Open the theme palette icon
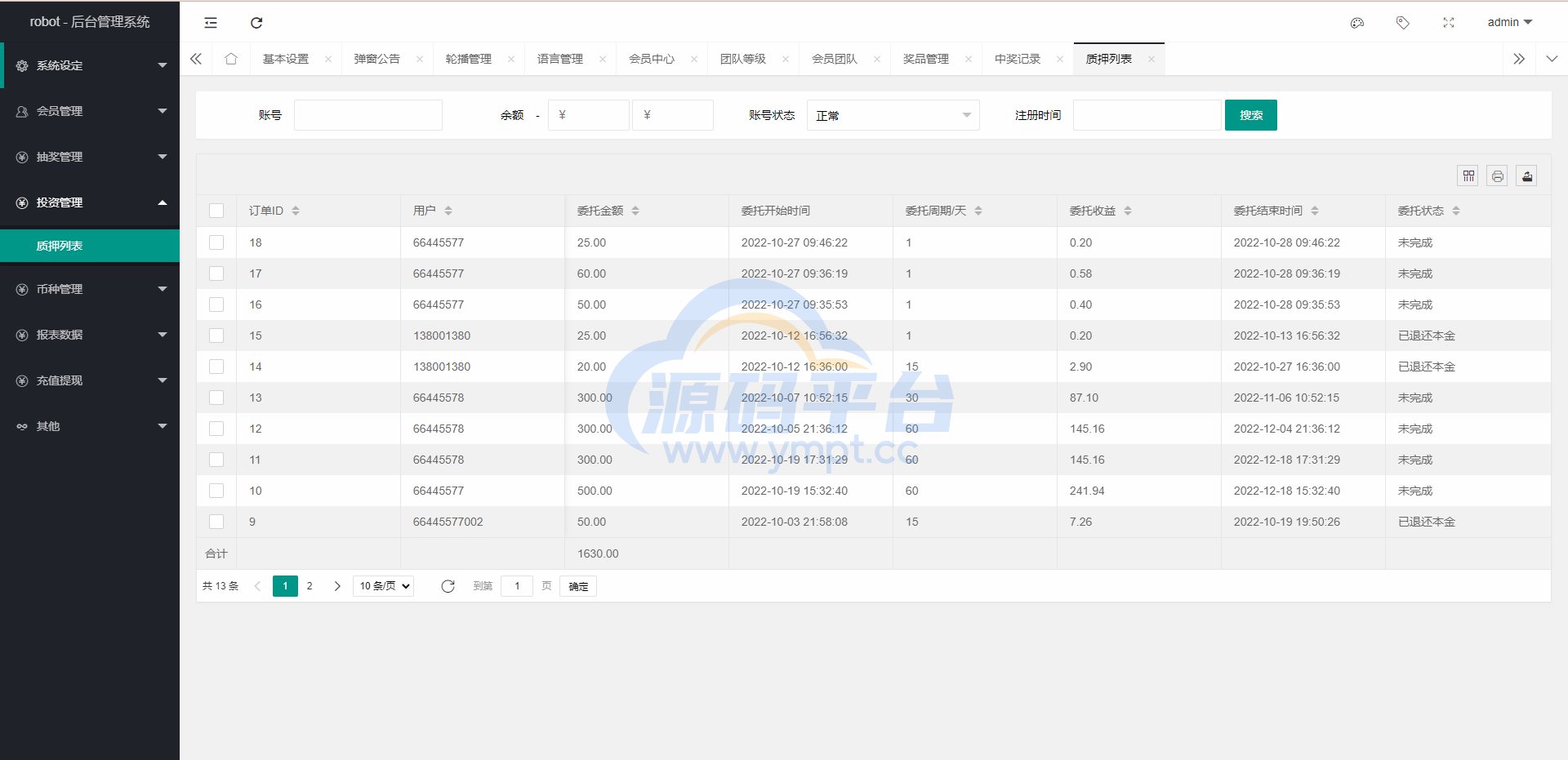 coord(1357,23)
